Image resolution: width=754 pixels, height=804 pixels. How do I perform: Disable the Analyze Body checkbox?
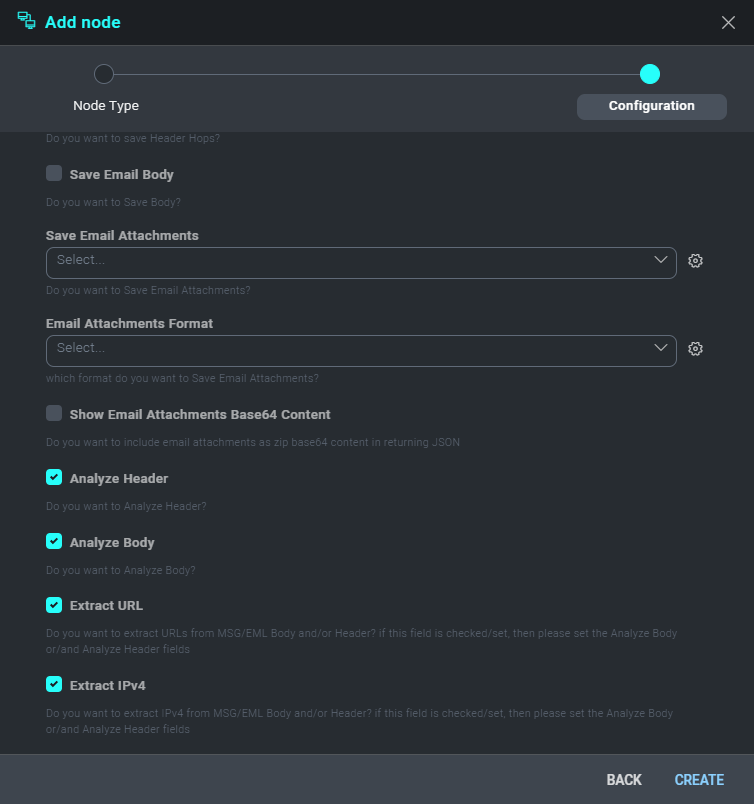tap(54, 542)
